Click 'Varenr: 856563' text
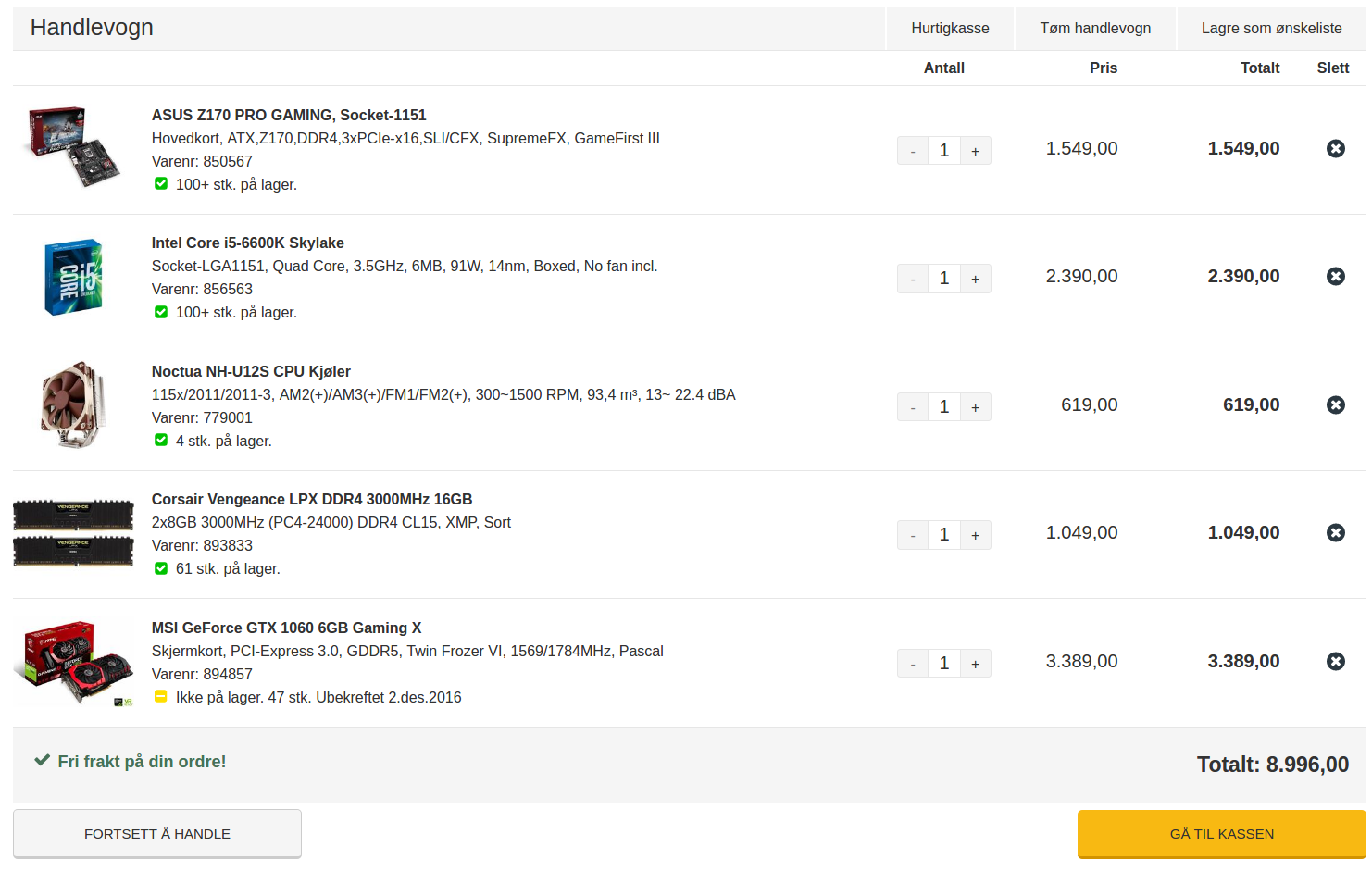Screen dimensions: 1372x871 click(x=202, y=289)
